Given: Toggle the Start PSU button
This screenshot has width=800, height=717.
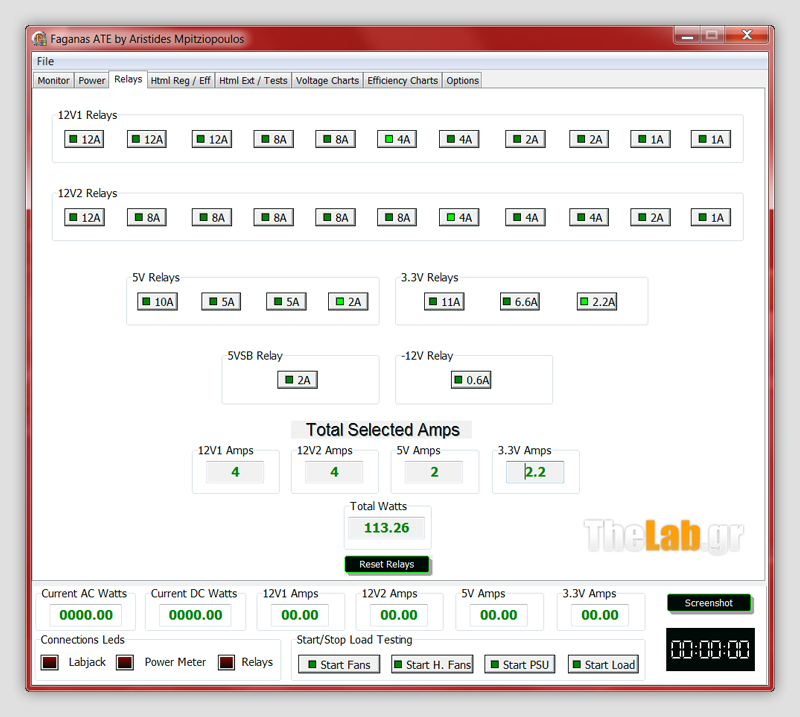Looking at the screenshot, I should [x=519, y=664].
